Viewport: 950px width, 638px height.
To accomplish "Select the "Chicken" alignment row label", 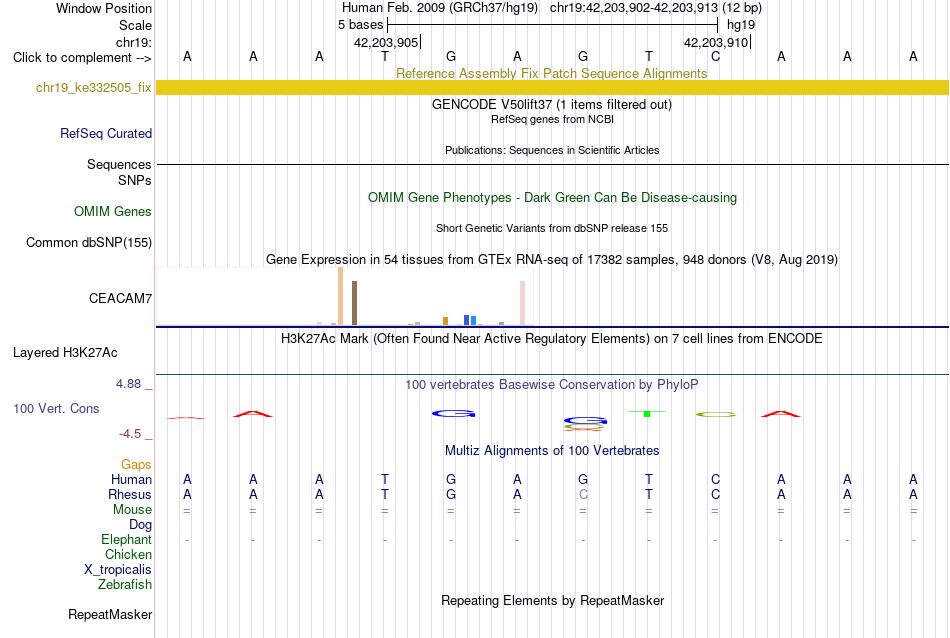I will [x=128, y=554].
